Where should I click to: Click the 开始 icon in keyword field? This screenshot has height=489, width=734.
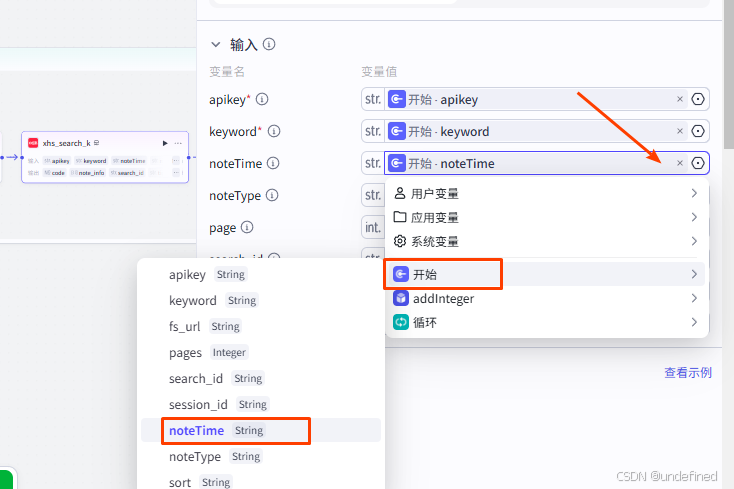[396, 131]
